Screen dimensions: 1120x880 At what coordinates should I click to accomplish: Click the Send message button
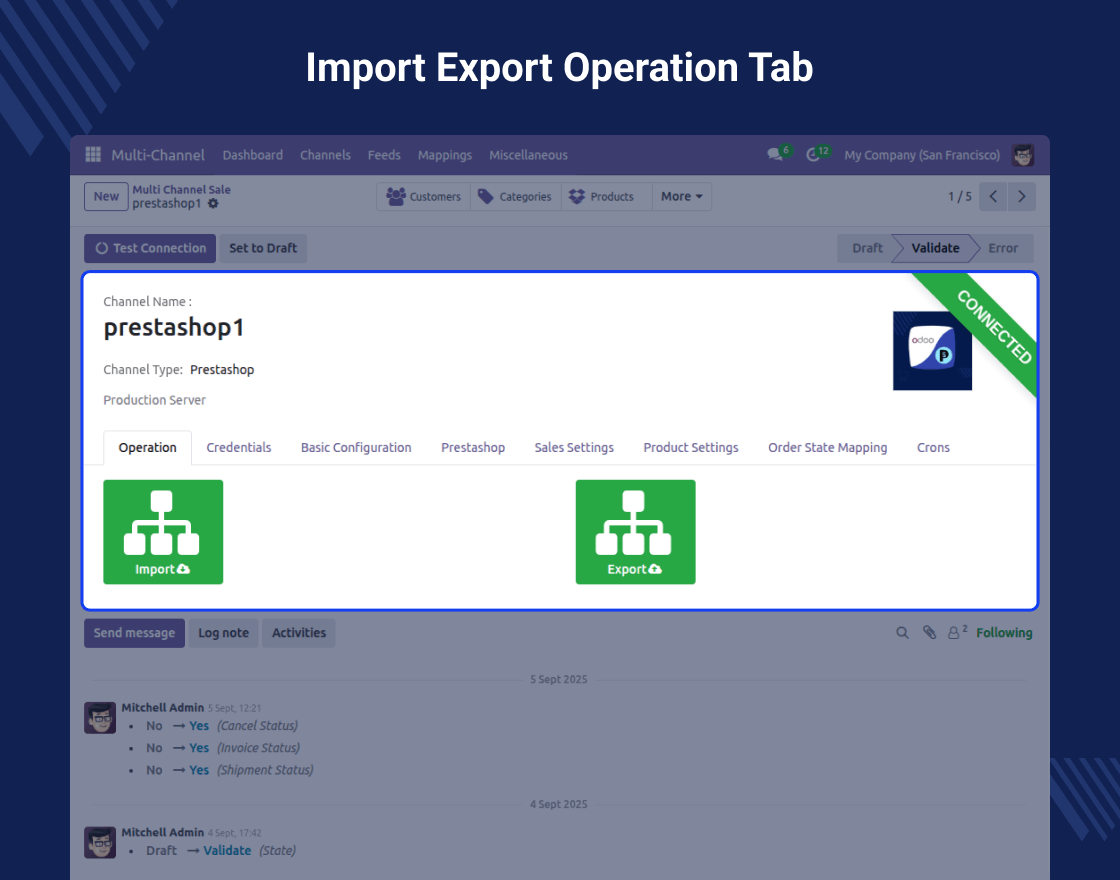[x=134, y=633]
